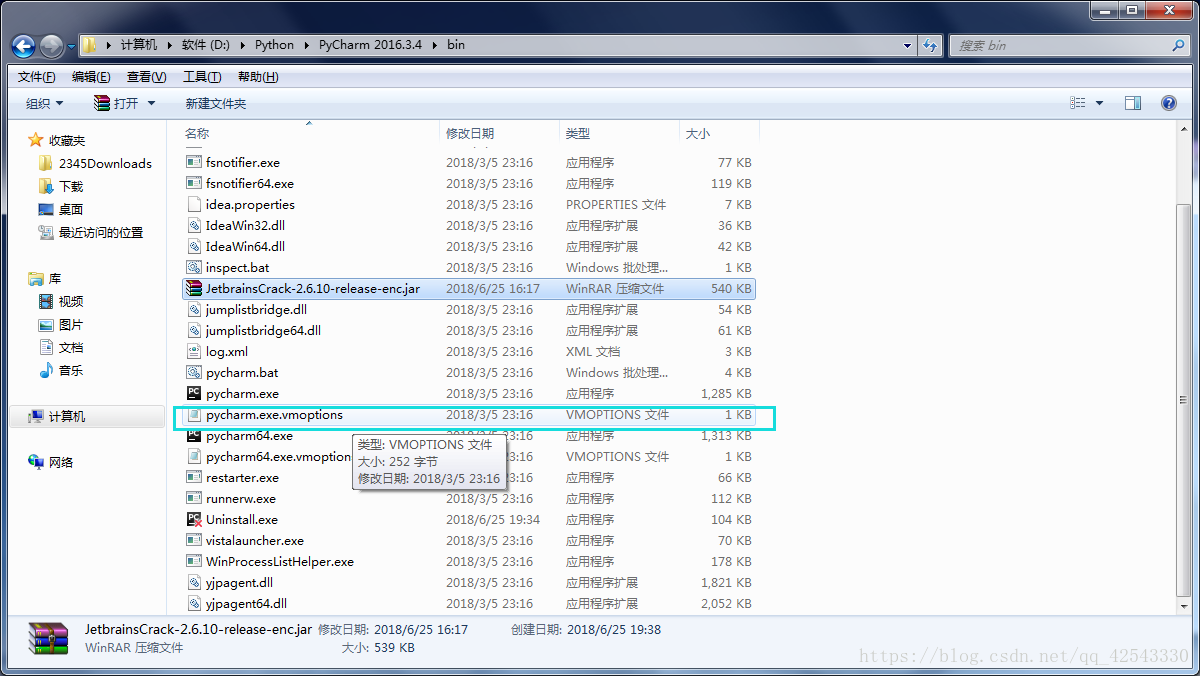The height and width of the screenshot is (676, 1200).
Task: Open the recent pages dropdown near navigation arrows
Action: coord(71,46)
